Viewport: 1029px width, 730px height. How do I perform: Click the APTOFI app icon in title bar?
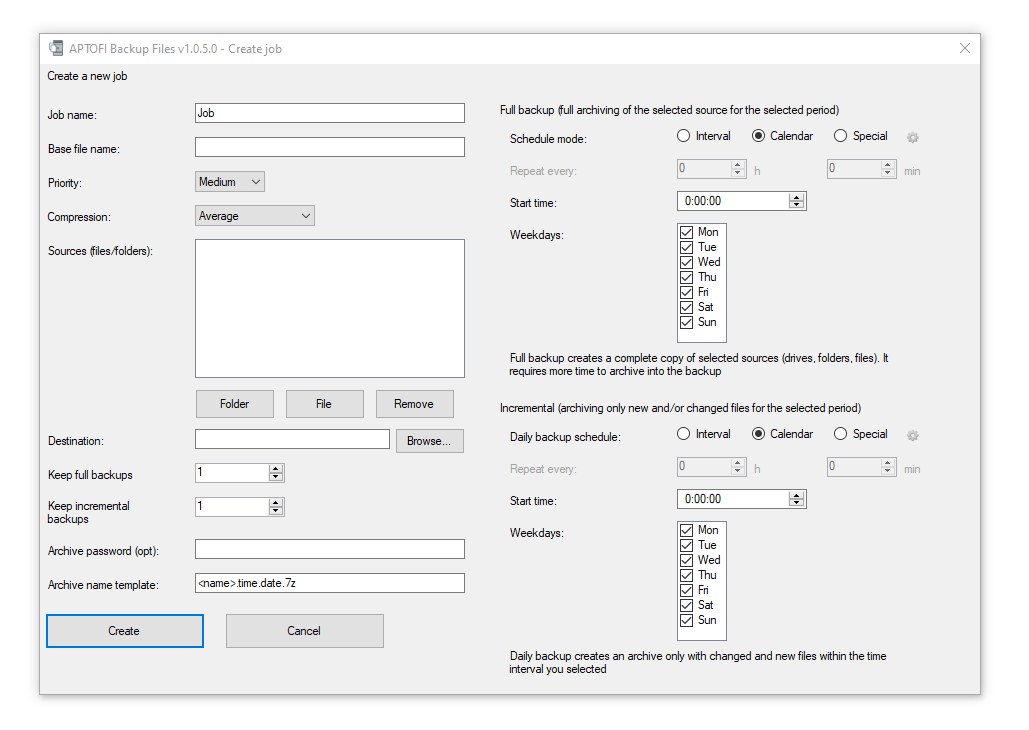point(56,48)
